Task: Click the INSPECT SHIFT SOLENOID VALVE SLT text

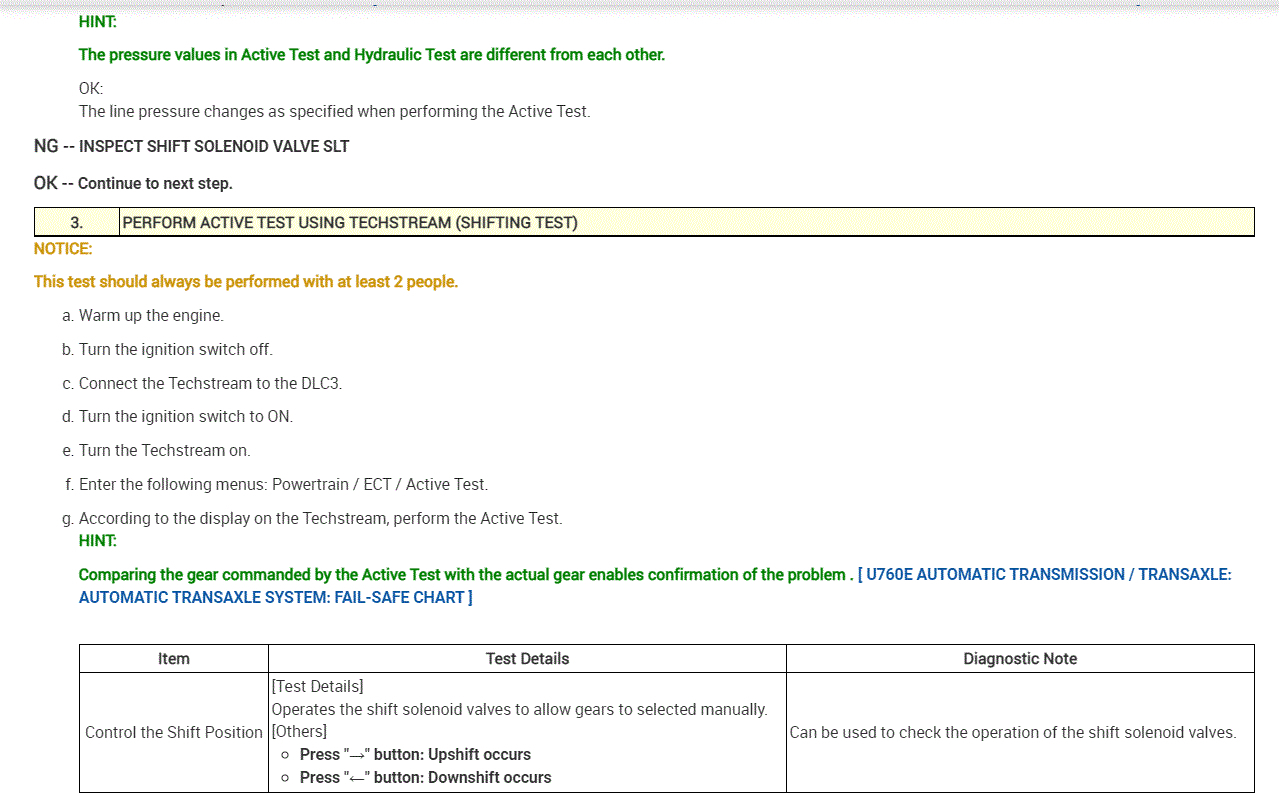Action: tap(214, 147)
